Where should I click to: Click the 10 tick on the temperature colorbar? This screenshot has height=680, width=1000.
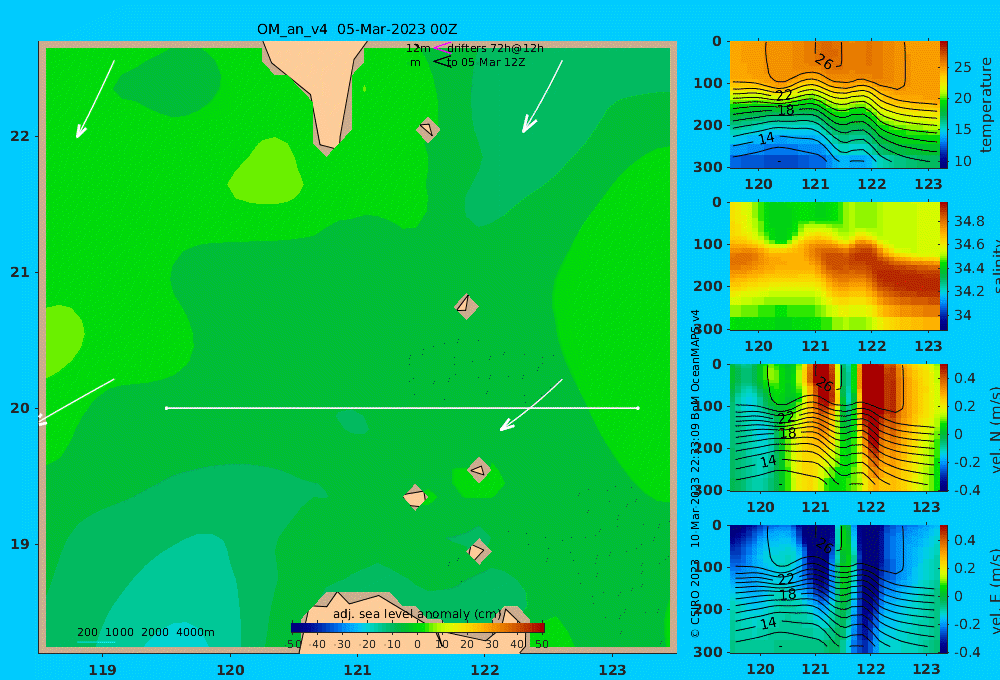[x=963, y=161]
